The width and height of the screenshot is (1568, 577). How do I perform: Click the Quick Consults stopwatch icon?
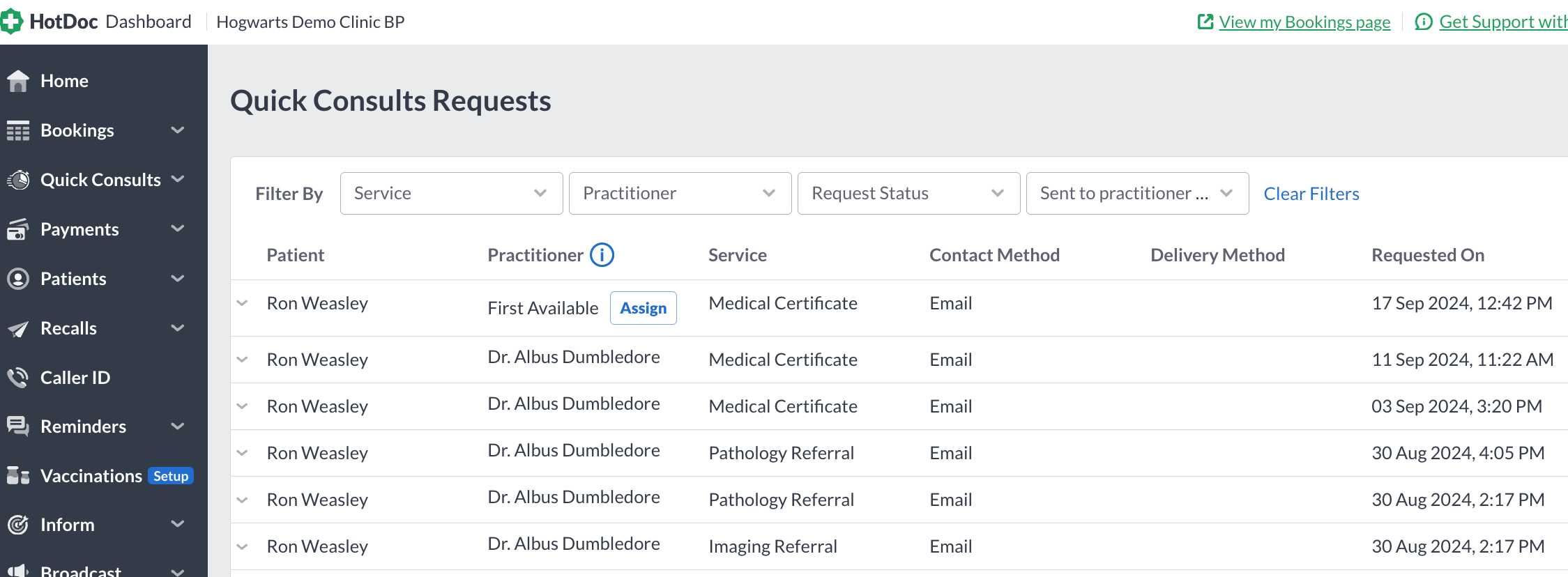[x=18, y=180]
